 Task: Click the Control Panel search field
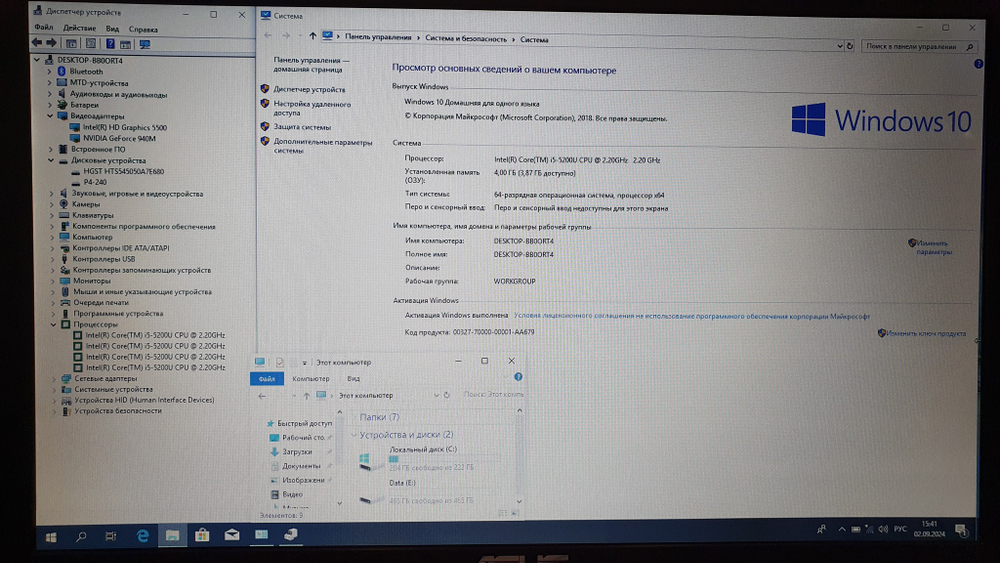(x=919, y=47)
